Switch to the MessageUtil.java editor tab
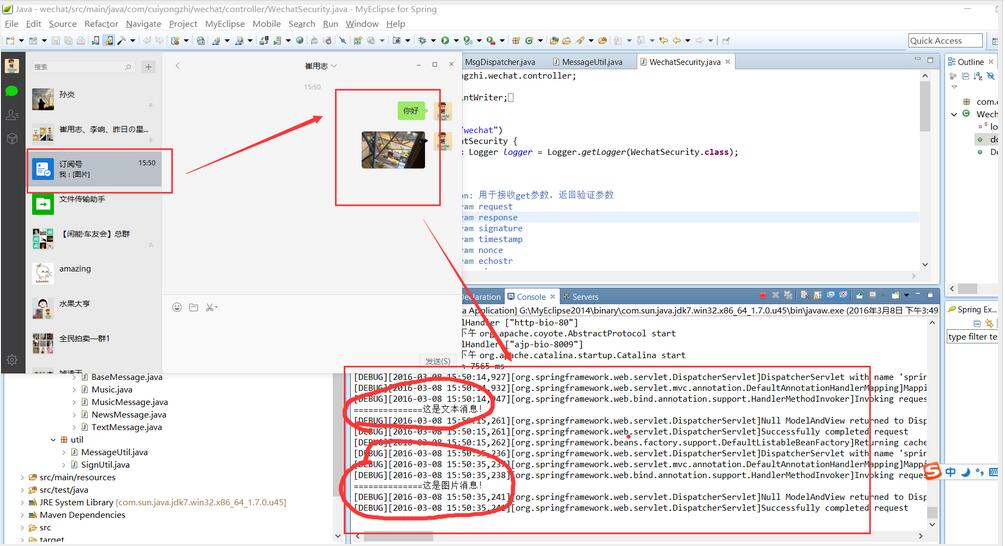The width and height of the screenshot is (1005, 546). [586, 62]
